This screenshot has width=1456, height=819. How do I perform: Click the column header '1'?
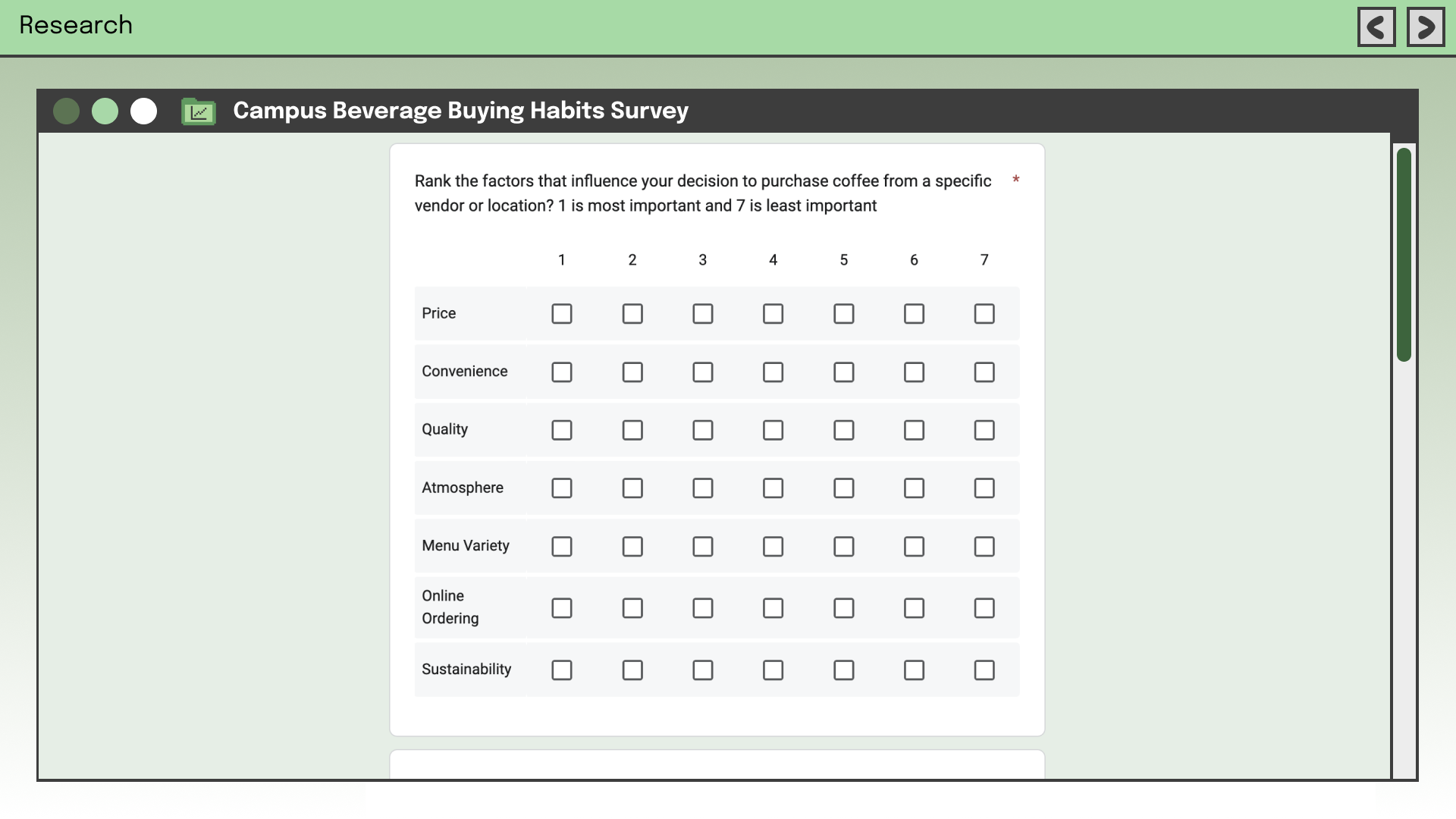(562, 260)
